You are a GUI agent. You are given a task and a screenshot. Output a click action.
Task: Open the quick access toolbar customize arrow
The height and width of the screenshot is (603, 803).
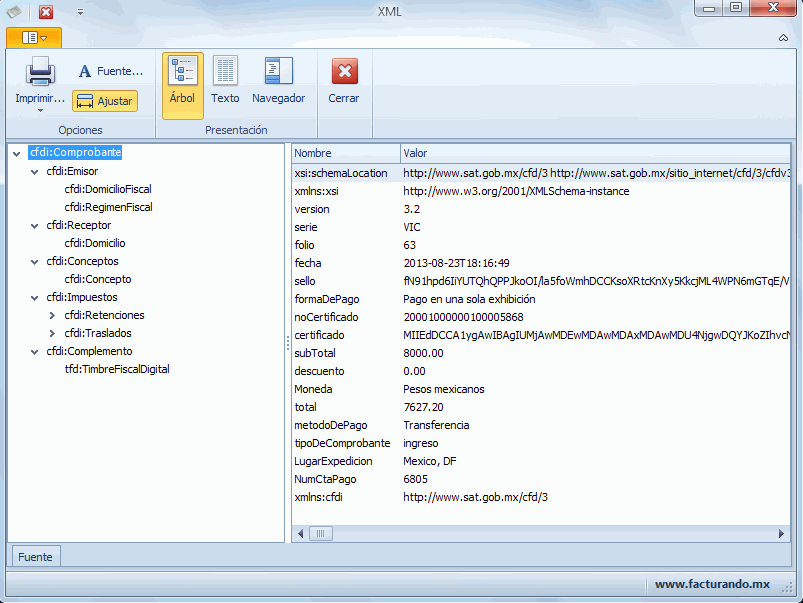pos(80,12)
